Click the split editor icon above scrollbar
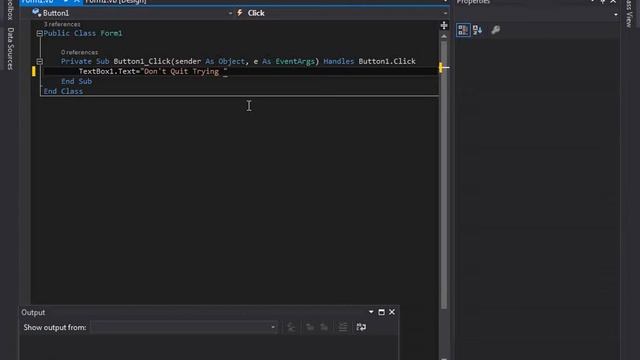This screenshot has height=360, width=640. coord(444,26)
